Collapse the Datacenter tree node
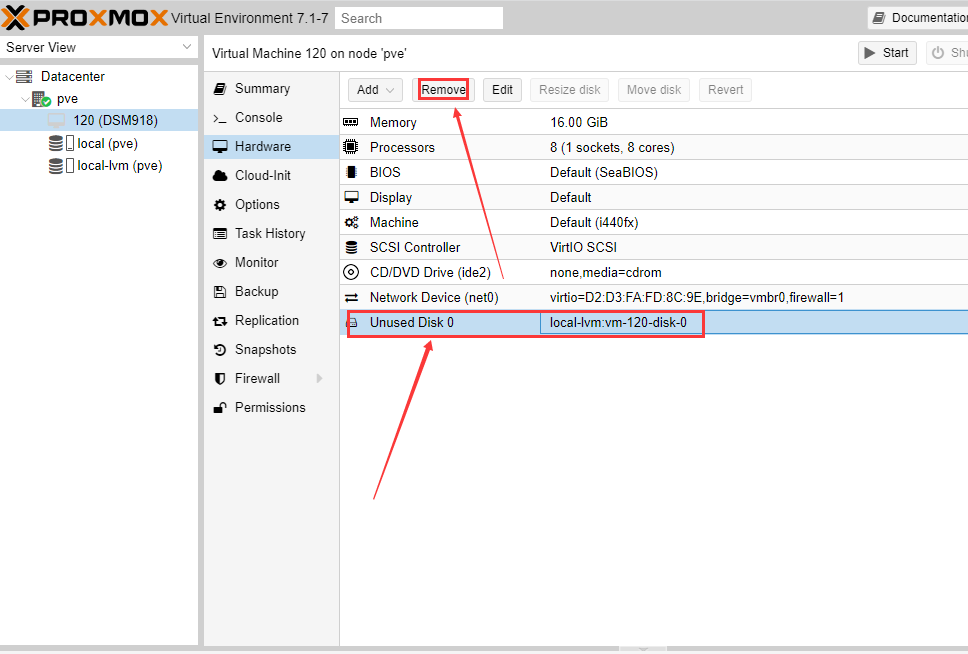Screen dimensions: 968x654 (9, 77)
